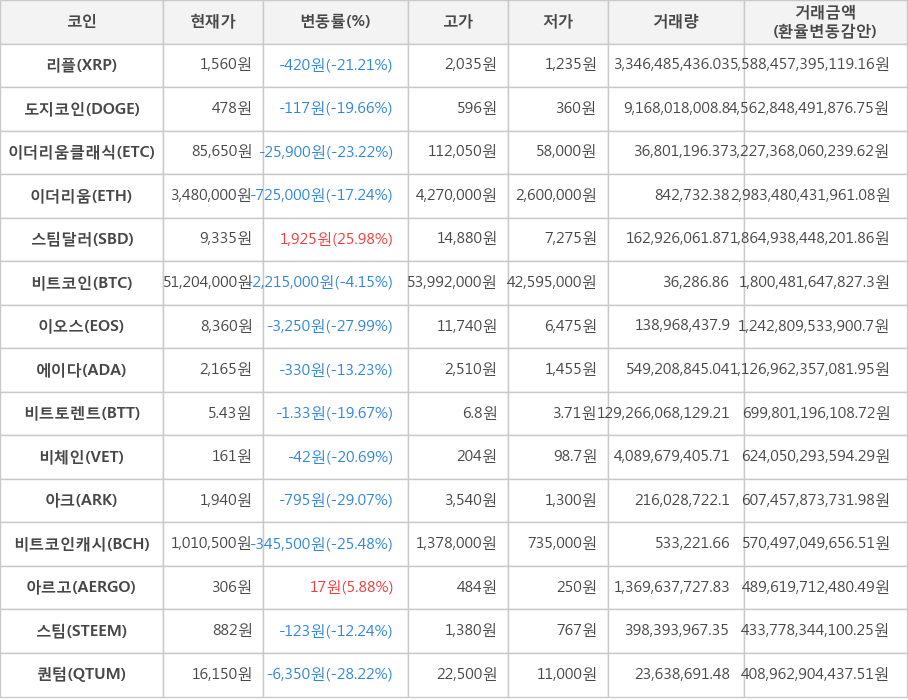Click the 현재가 column header
The width and height of the screenshot is (908, 700).
[213, 22]
